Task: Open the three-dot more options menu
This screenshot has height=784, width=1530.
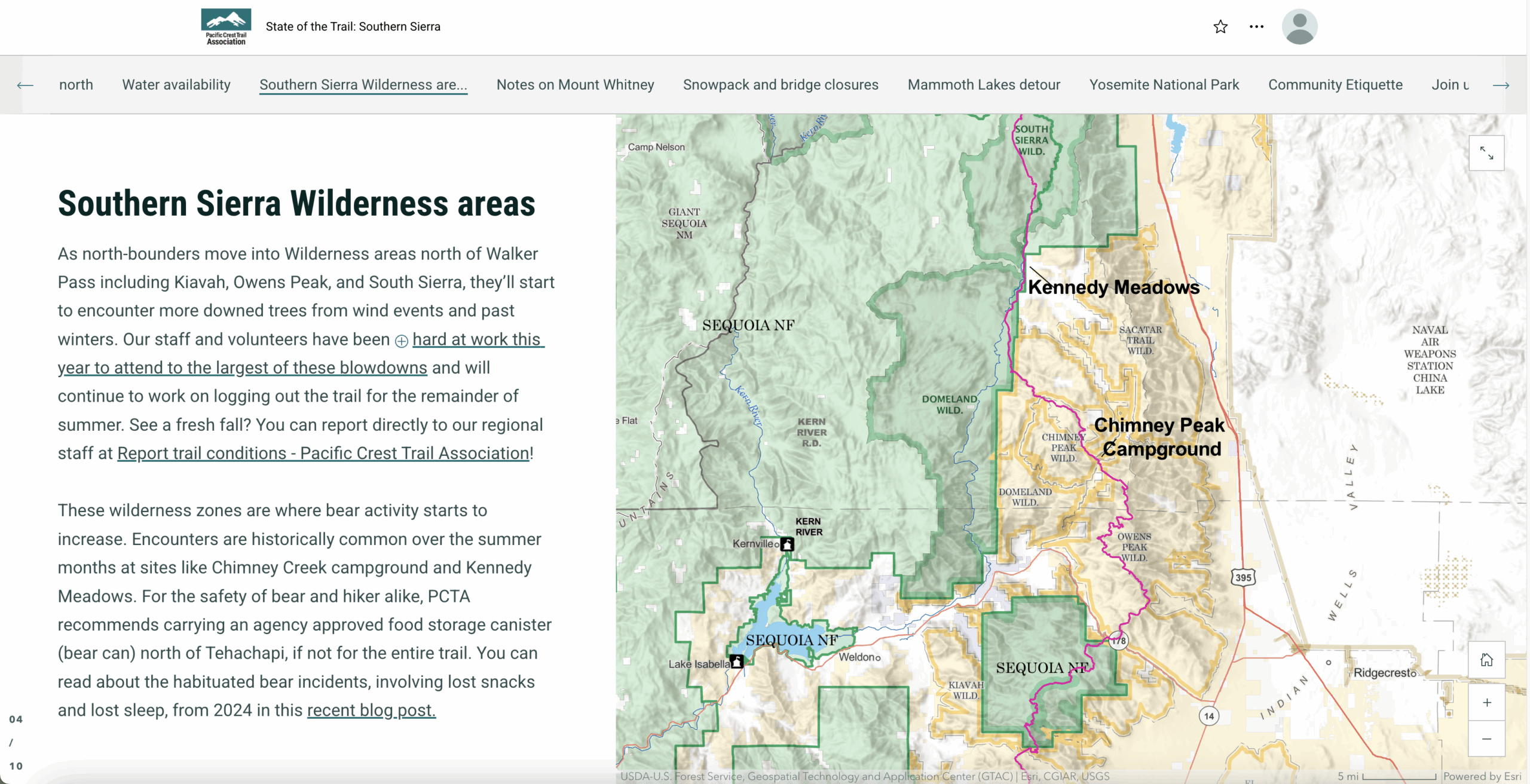Action: pos(1256,27)
